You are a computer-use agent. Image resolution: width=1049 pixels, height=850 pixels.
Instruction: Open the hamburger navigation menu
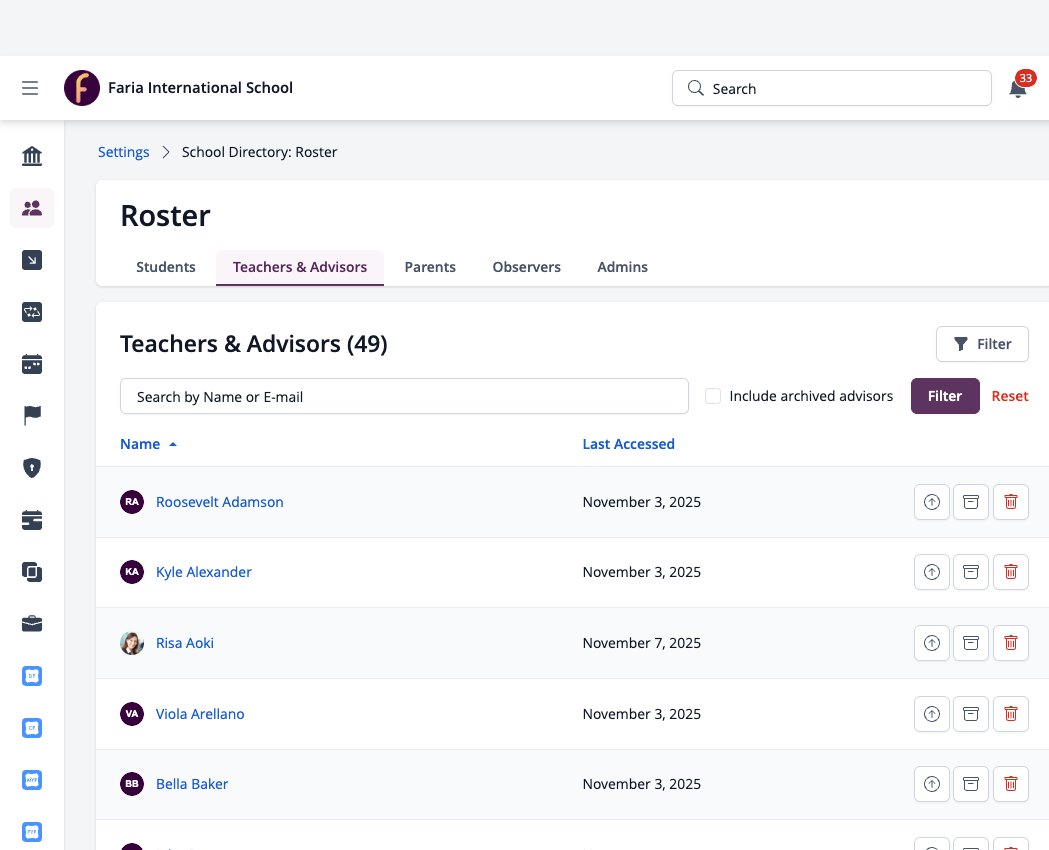click(x=30, y=88)
